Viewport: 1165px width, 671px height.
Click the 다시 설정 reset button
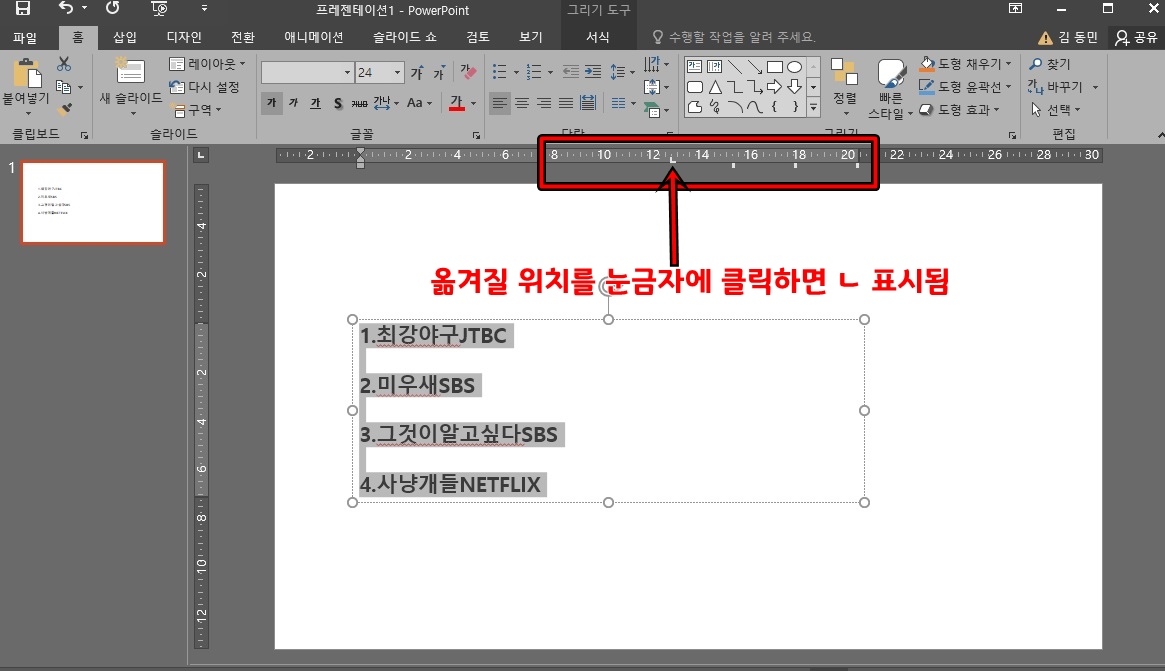click(204, 87)
